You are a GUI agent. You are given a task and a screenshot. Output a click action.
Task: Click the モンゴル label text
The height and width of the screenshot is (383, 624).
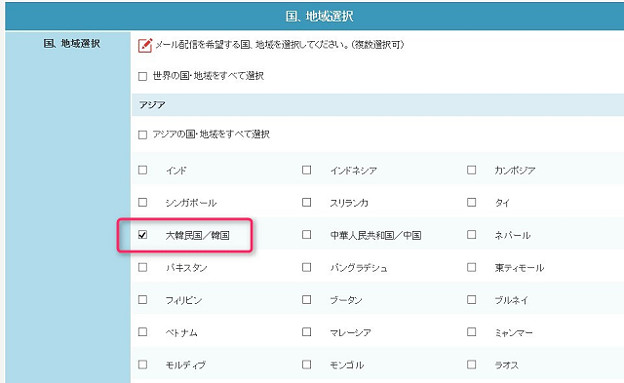347,365
